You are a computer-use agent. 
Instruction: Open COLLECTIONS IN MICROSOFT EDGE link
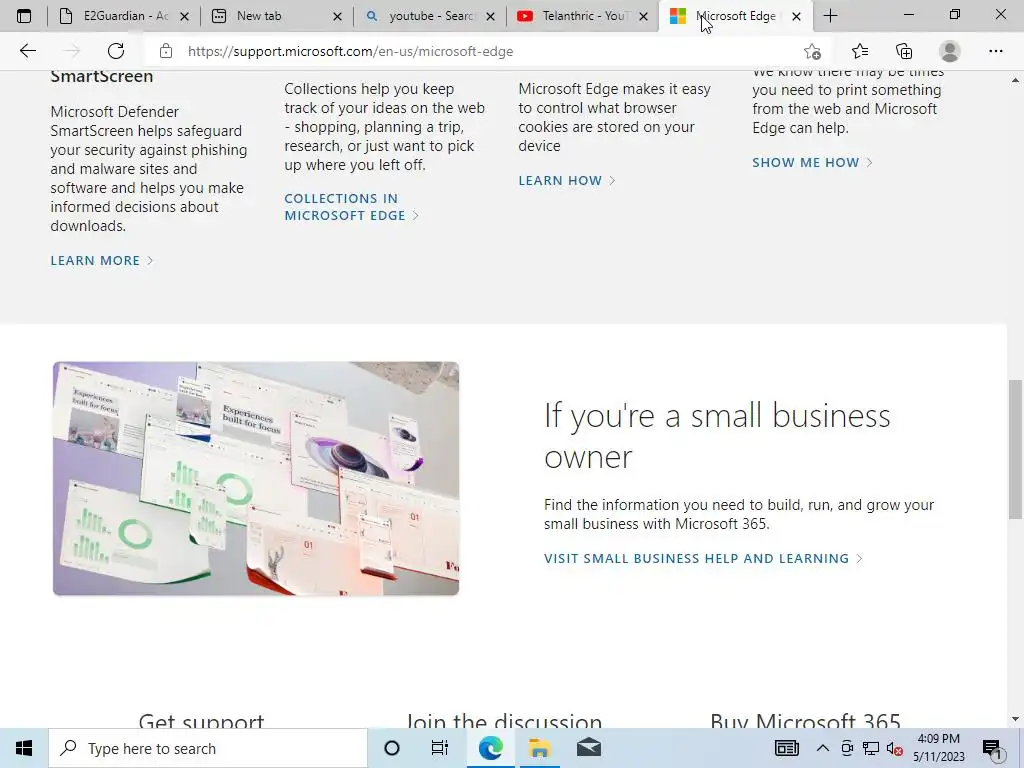[x=351, y=206]
